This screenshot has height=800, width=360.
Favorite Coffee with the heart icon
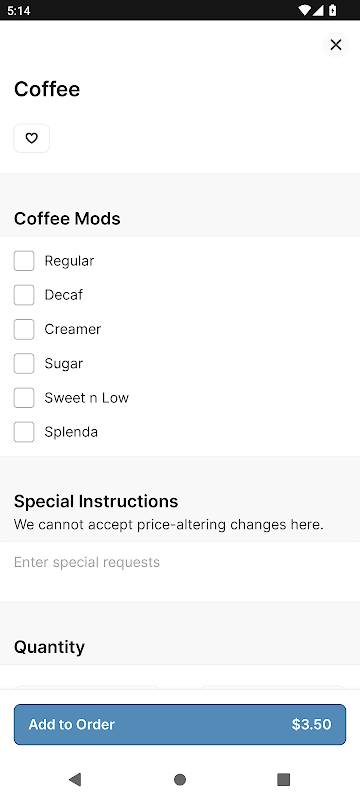32,138
